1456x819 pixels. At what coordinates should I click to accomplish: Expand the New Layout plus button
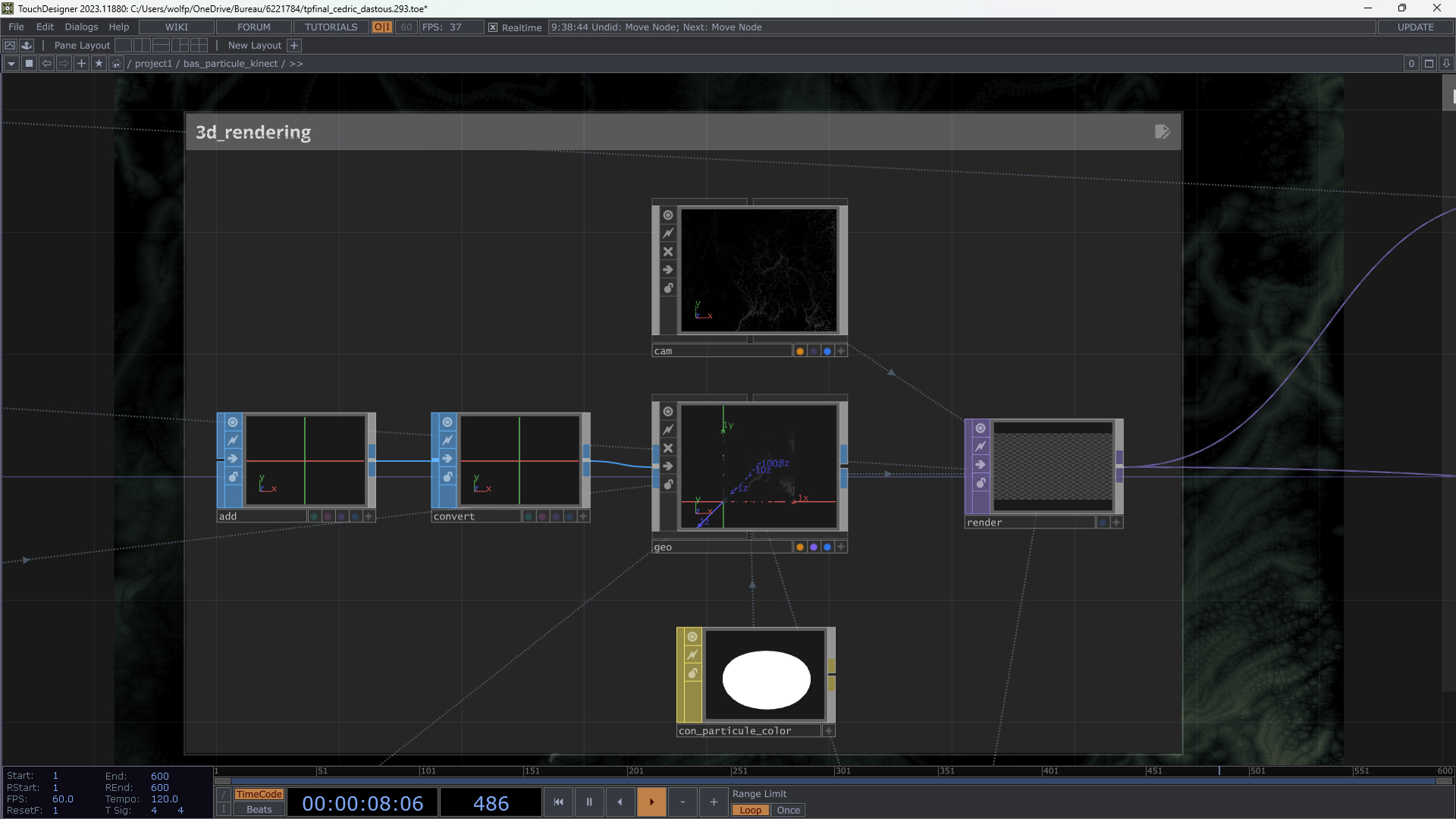tap(294, 45)
